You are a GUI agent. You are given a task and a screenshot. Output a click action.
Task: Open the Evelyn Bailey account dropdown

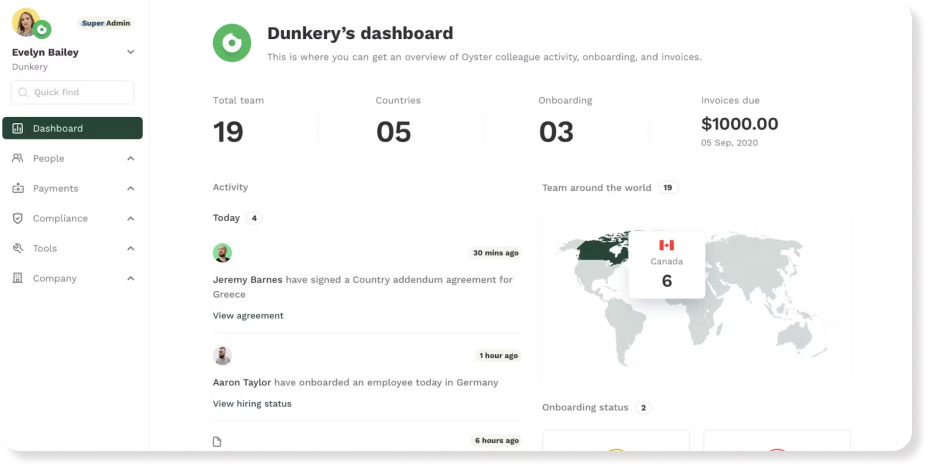click(x=130, y=52)
